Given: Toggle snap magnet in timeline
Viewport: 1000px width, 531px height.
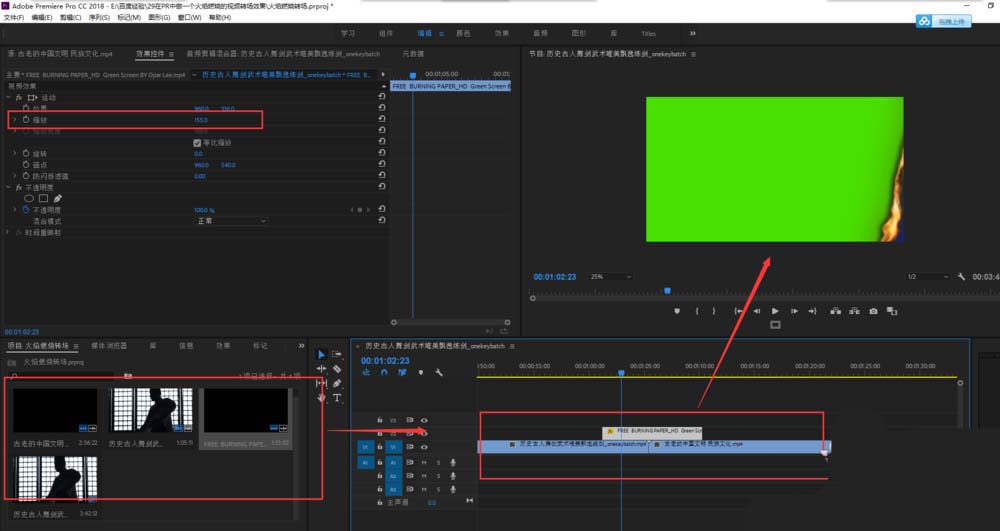Looking at the screenshot, I should coord(384,372).
